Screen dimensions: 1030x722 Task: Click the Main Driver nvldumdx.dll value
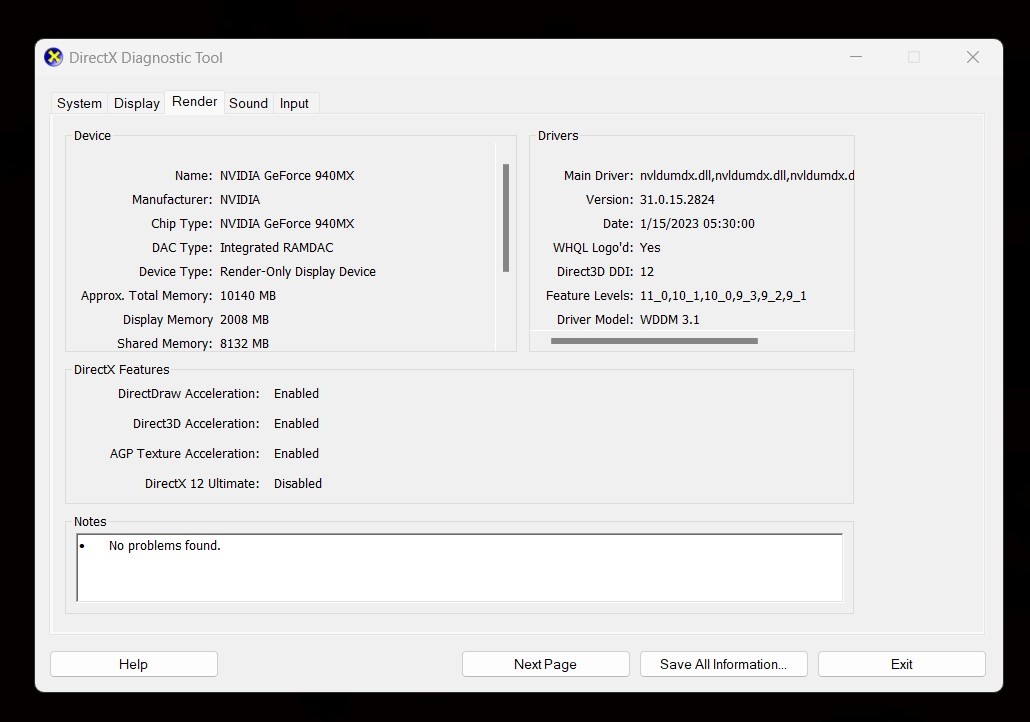tap(747, 175)
